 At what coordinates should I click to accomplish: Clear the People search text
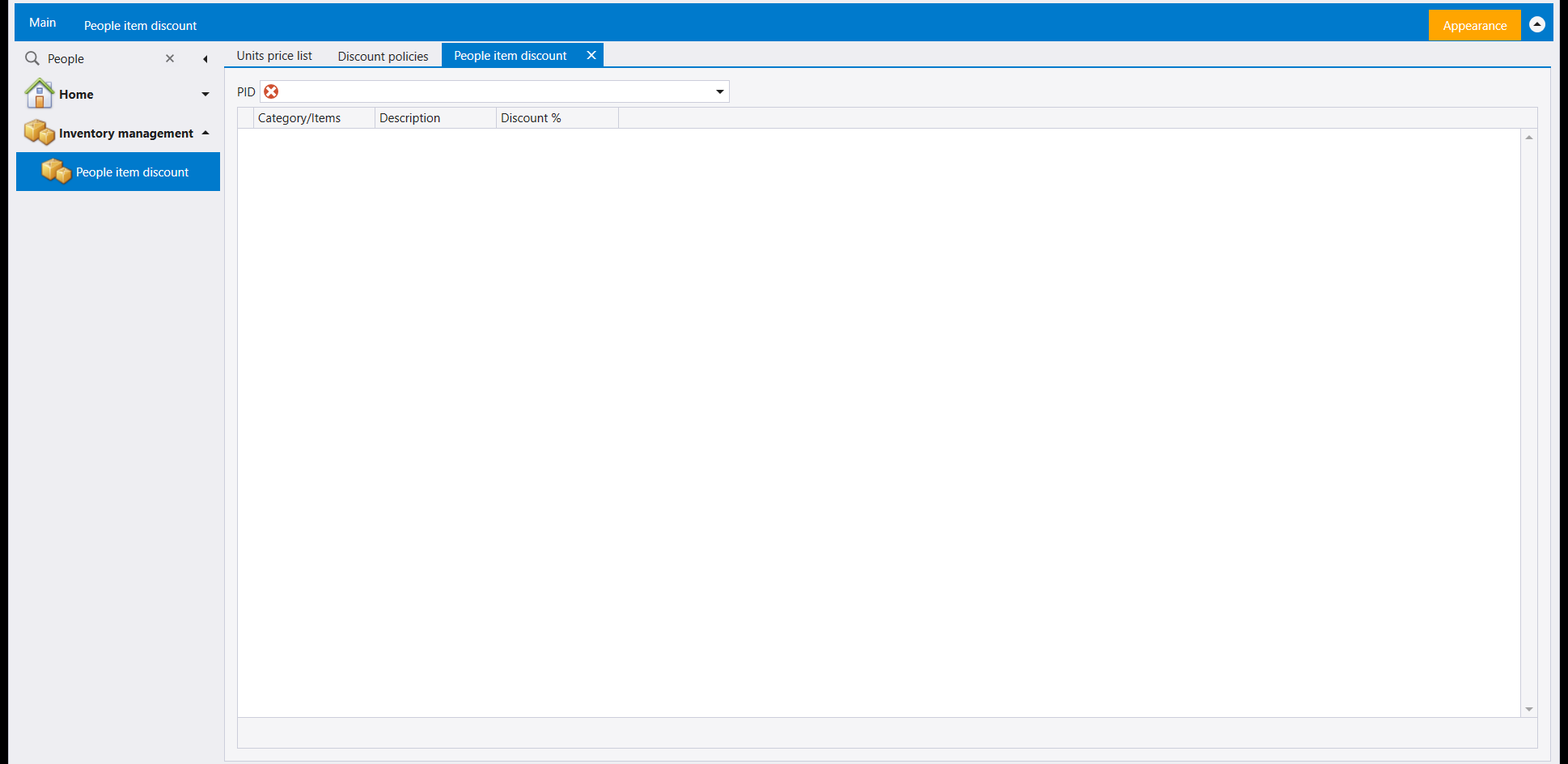(x=170, y=58)
